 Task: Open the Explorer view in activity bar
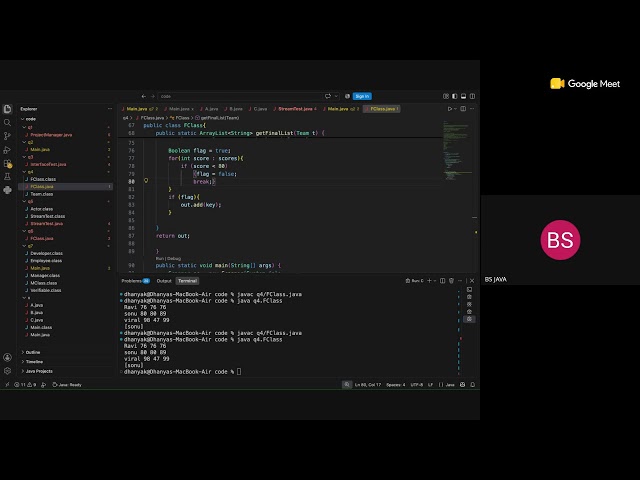click(7, 109)
